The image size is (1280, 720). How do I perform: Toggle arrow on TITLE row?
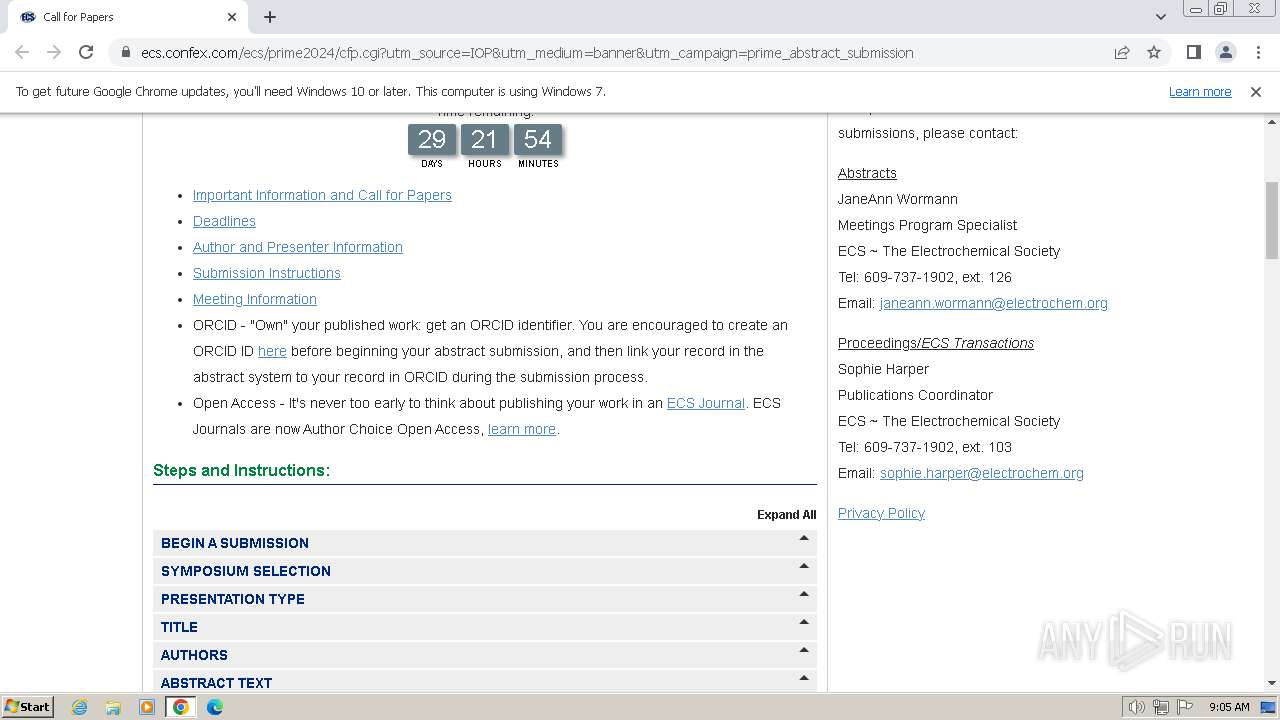pyautogui.click(x=804, y=622)
